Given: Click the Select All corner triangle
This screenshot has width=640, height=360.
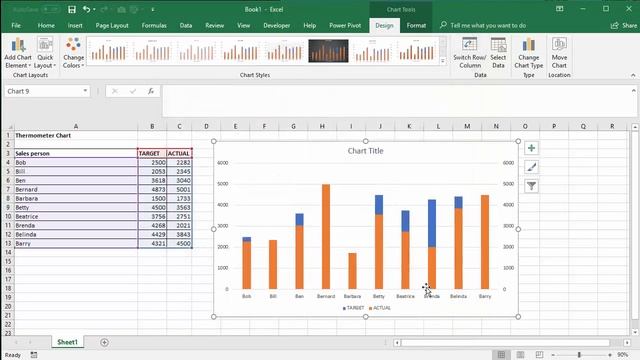Looking at the screenshot, I should [10, 127].
